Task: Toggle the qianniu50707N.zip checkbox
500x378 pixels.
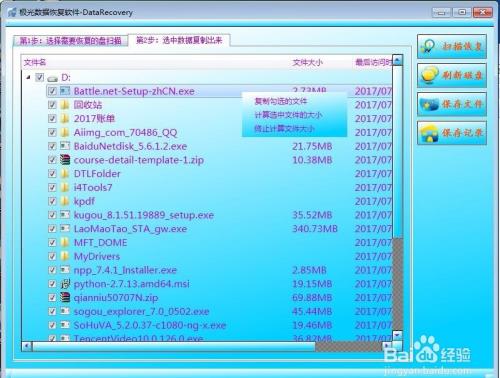Action: tap(52, 297)
